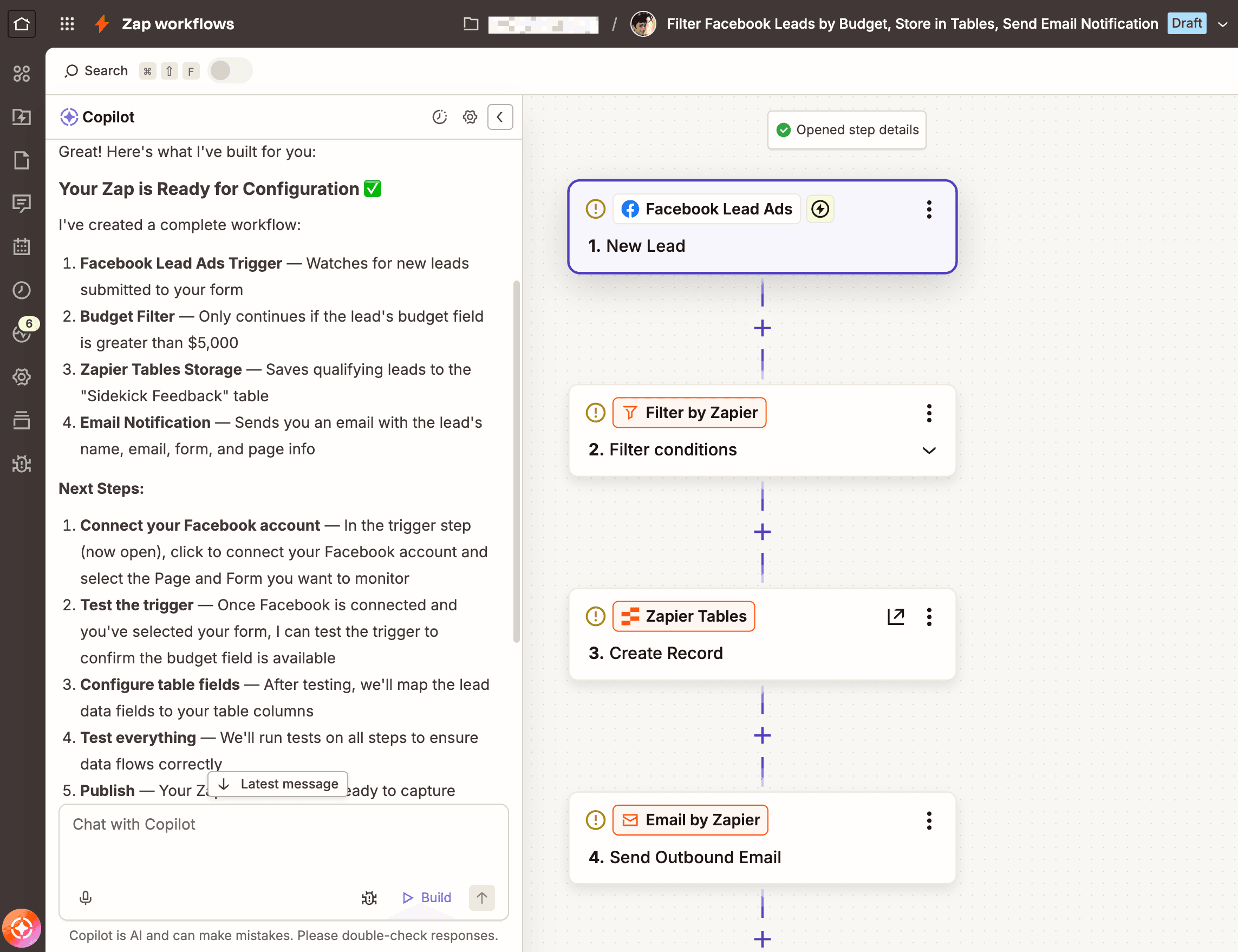Open the sidebar notes page icon
Screen dimensions: 1238x952
pos(22,160)
